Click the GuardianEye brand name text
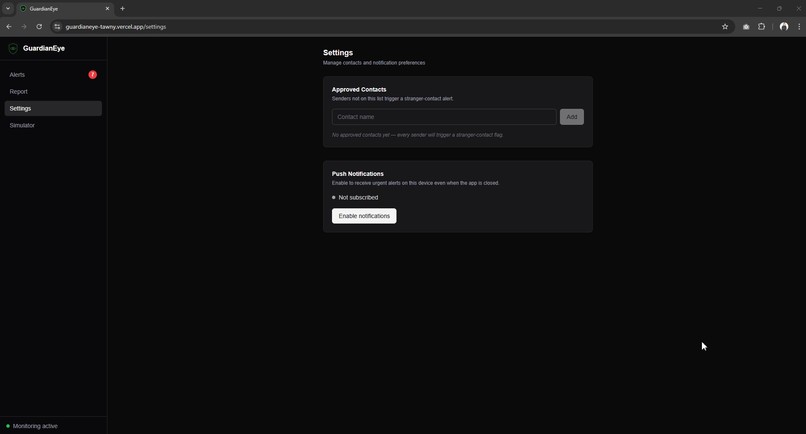The image size is (806, 434). pyautogui.click(x=44, y=48)
